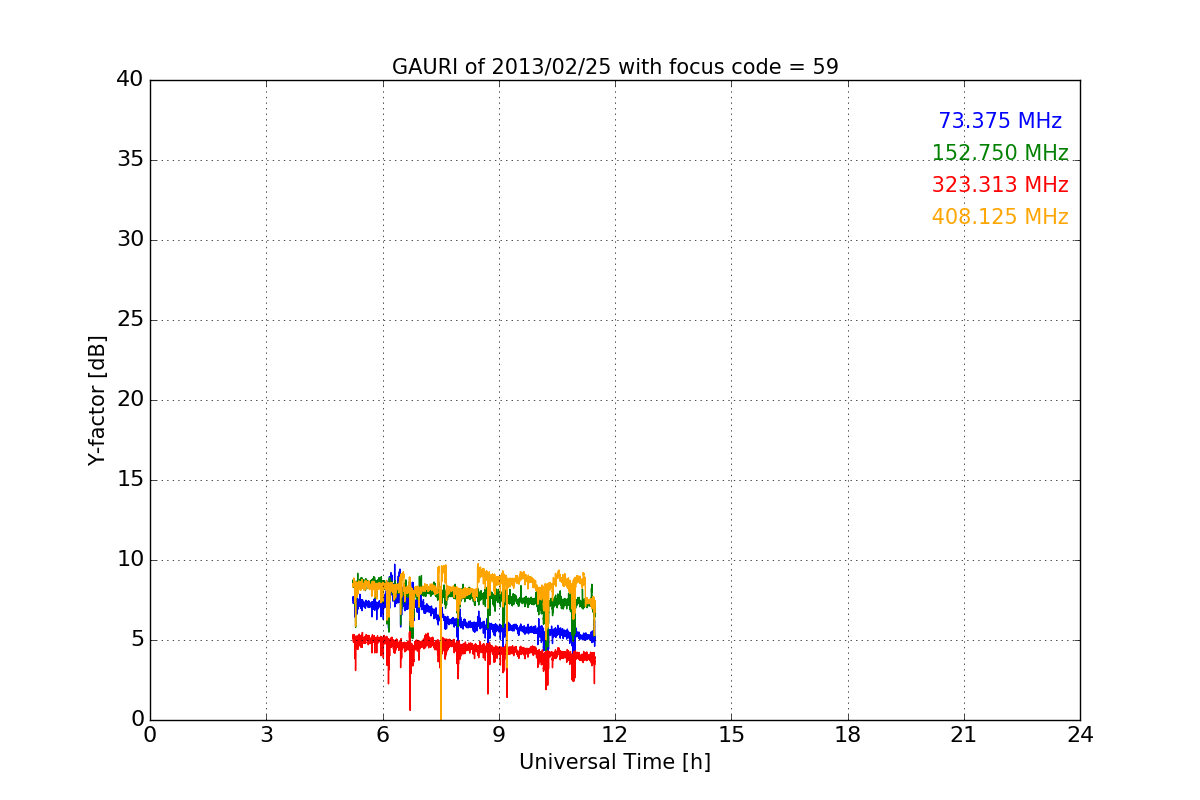Click the x-axis tick label 24
Screen dimensions: 1200x800
pyautogui.click(x=1080, y=735)
